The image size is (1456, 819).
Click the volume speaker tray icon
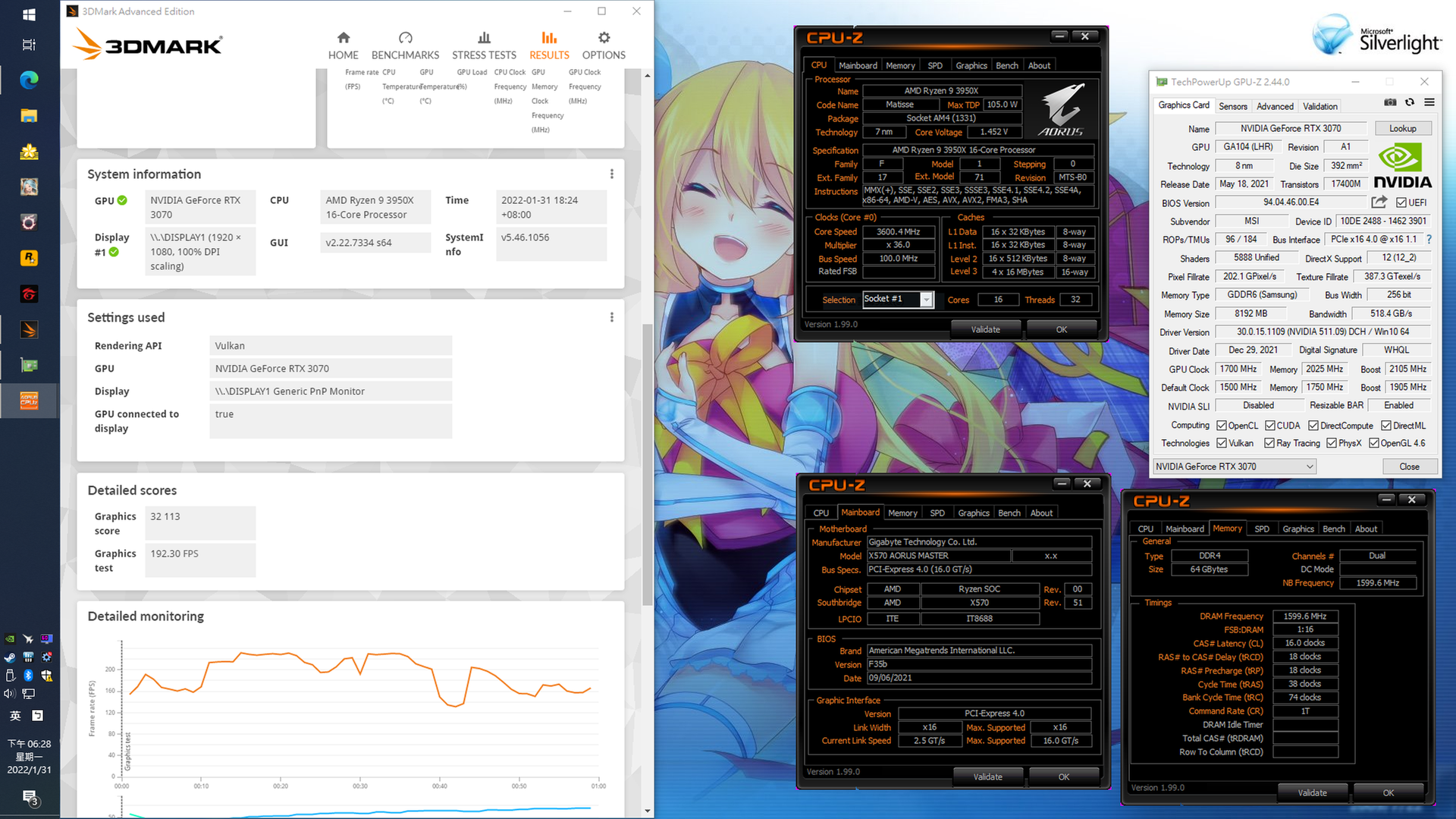10,694
